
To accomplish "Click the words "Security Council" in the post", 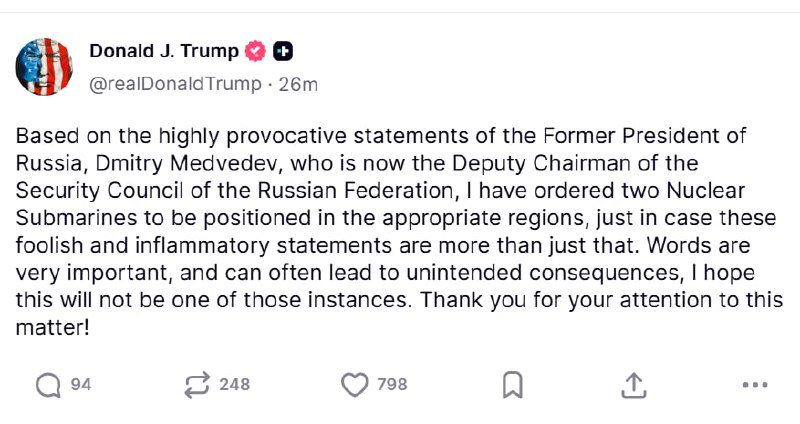I will (x=84, y=188).
